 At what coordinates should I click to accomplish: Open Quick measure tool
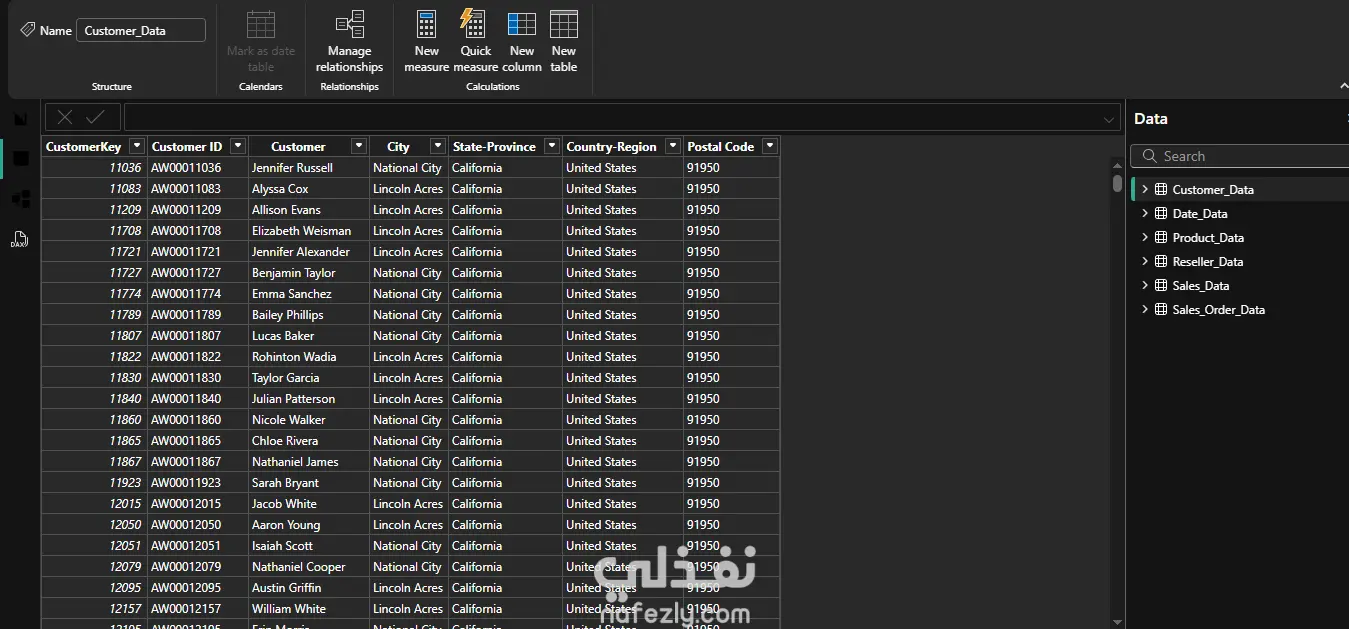click(475, 42)
